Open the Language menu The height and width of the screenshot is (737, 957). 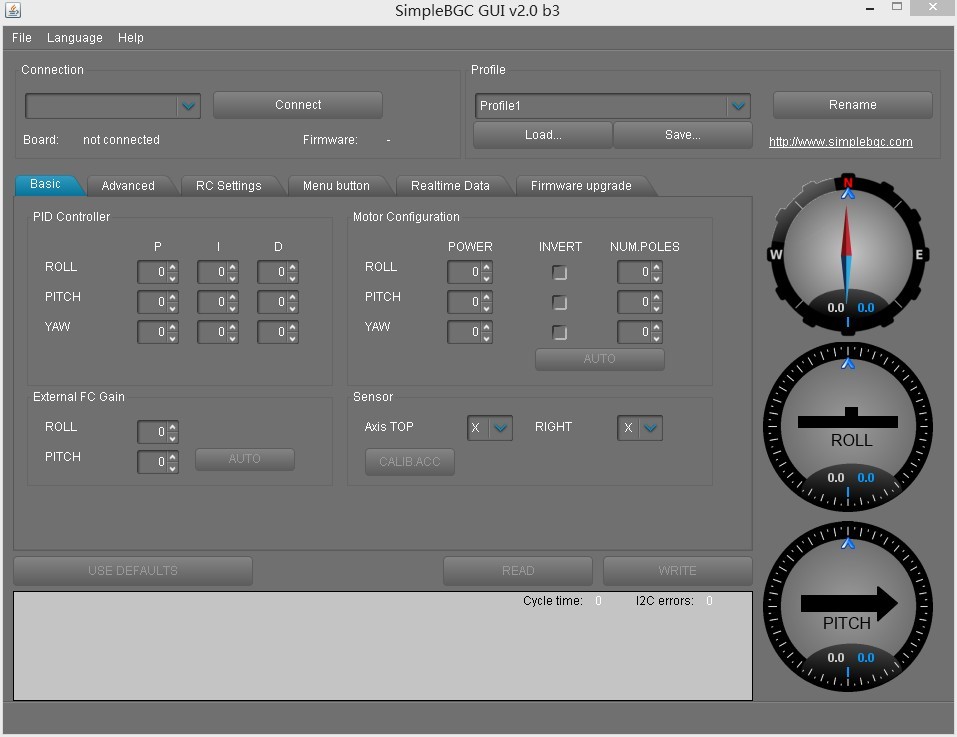75,38
